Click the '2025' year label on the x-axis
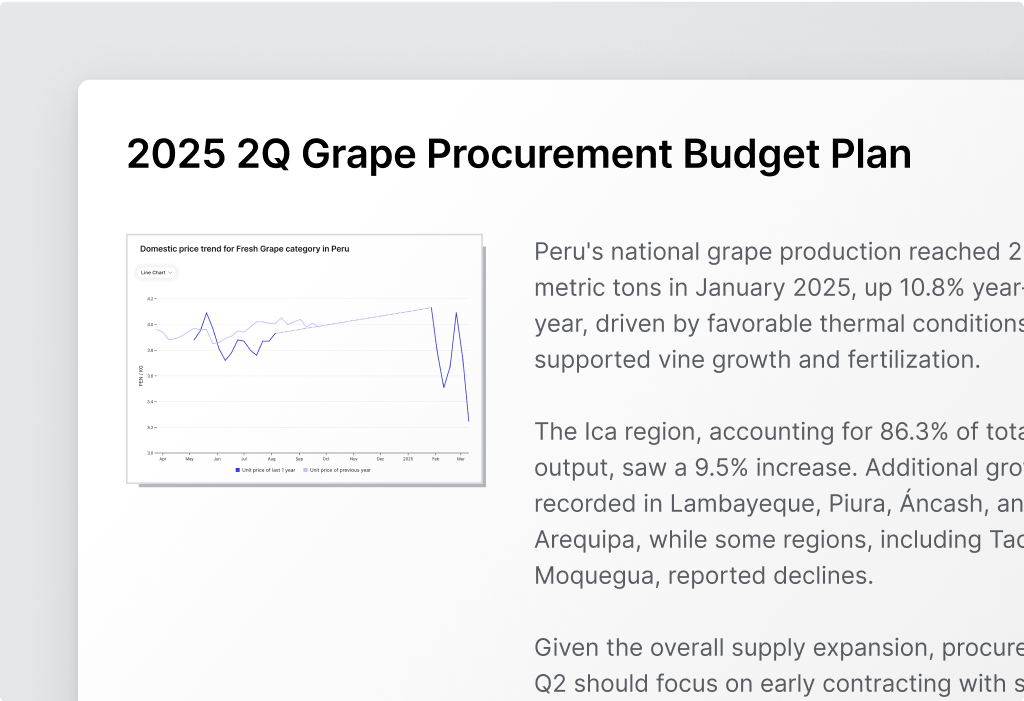The image size is (1024, 701). coord(408,459)
